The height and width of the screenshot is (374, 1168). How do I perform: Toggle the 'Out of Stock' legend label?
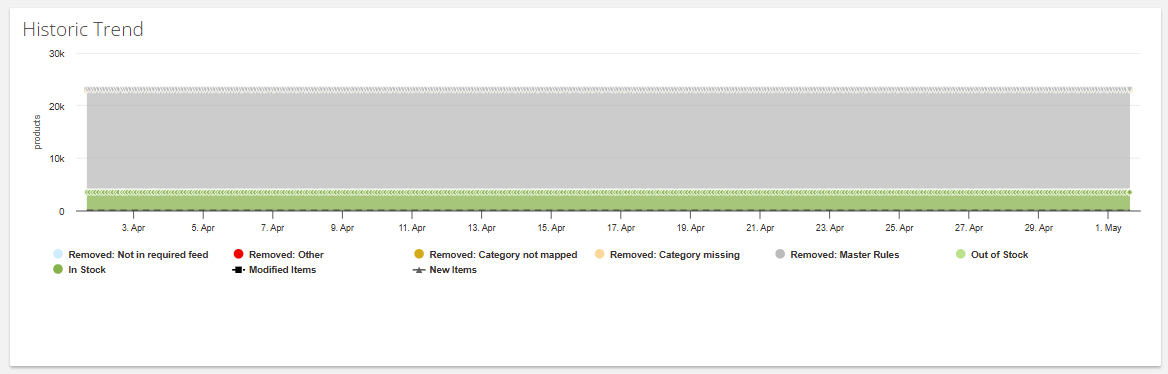click(x=1000, y=255)
